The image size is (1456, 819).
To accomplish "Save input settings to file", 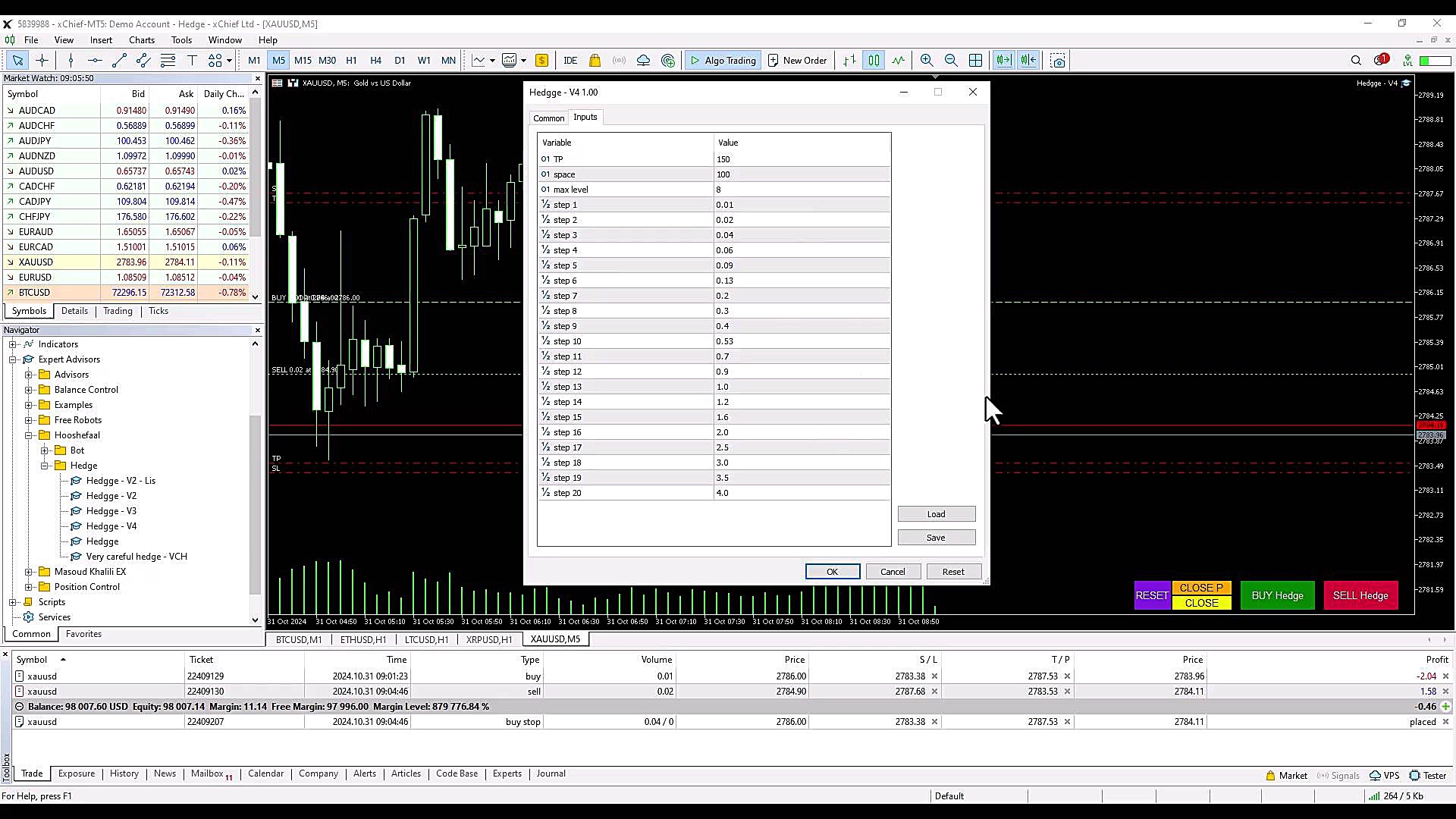I will point(936,538).
